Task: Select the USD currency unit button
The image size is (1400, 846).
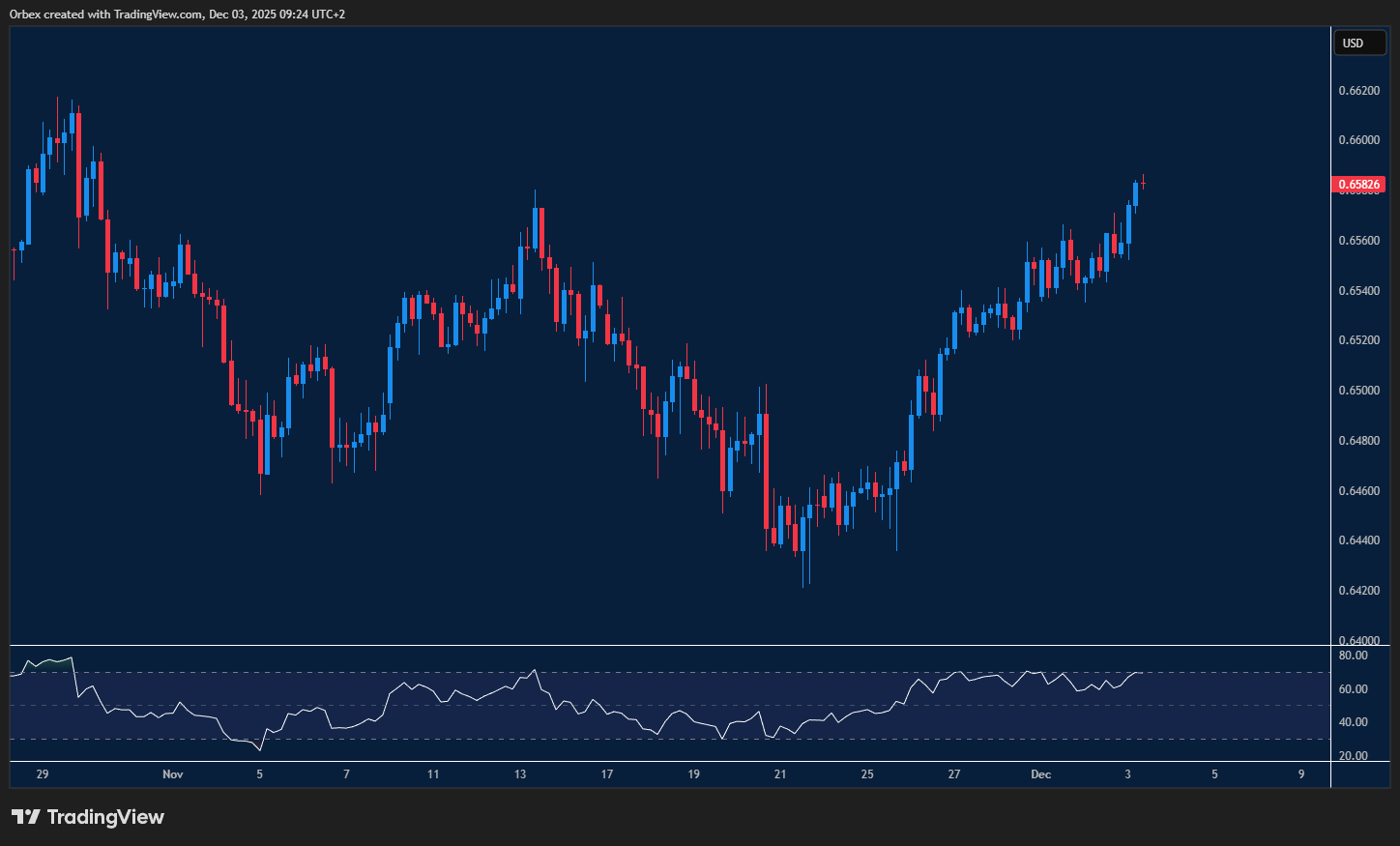Action: (1359, 43)
